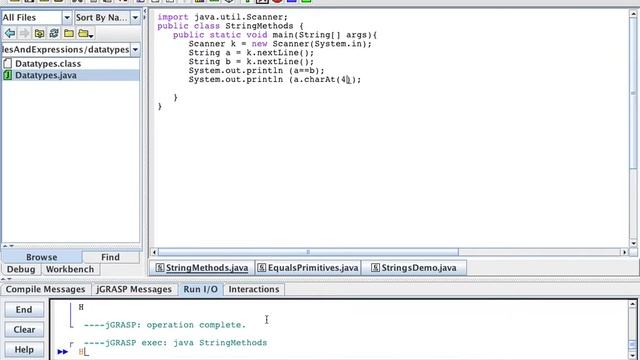Click the println (a==b) line
Viewport: 640px width, 360px height.
click(x=256, y=71)
